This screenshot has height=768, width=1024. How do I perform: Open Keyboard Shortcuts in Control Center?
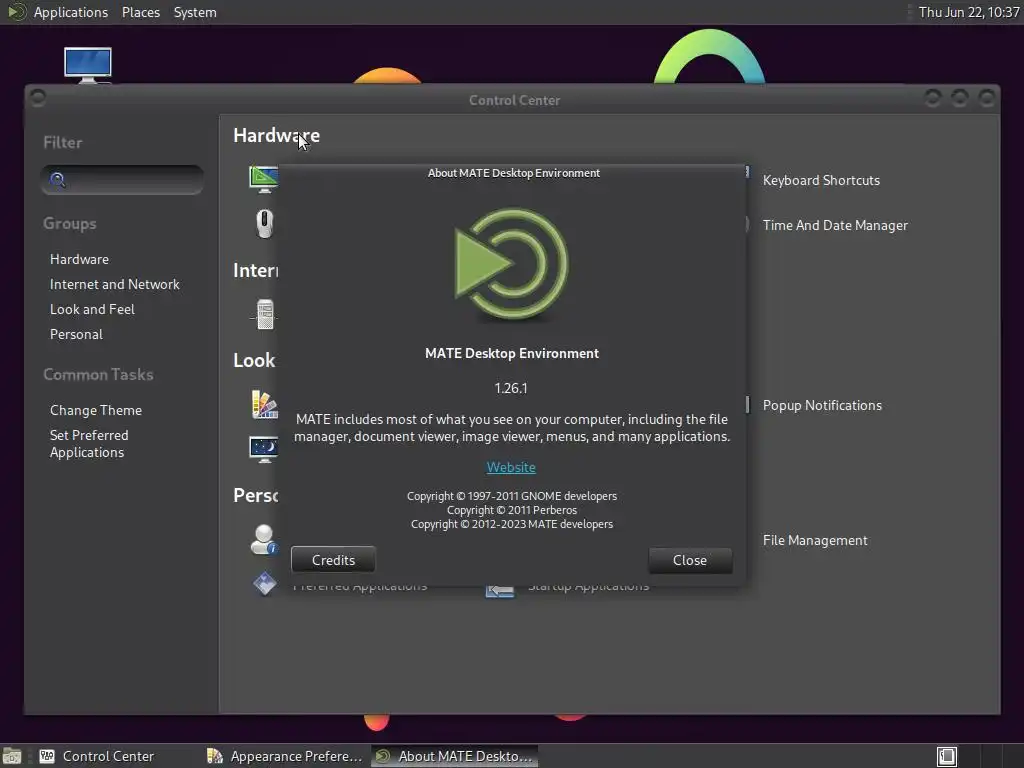(821, 180)
